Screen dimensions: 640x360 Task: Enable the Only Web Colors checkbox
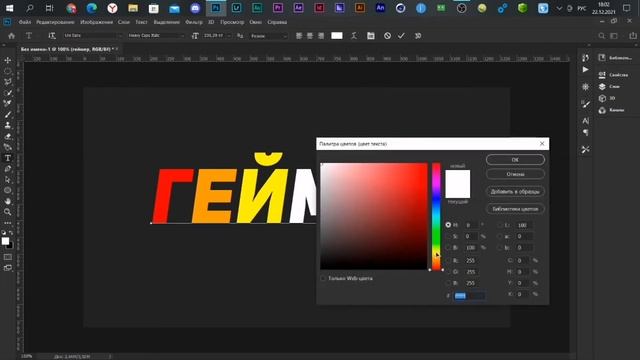(323, 278)
